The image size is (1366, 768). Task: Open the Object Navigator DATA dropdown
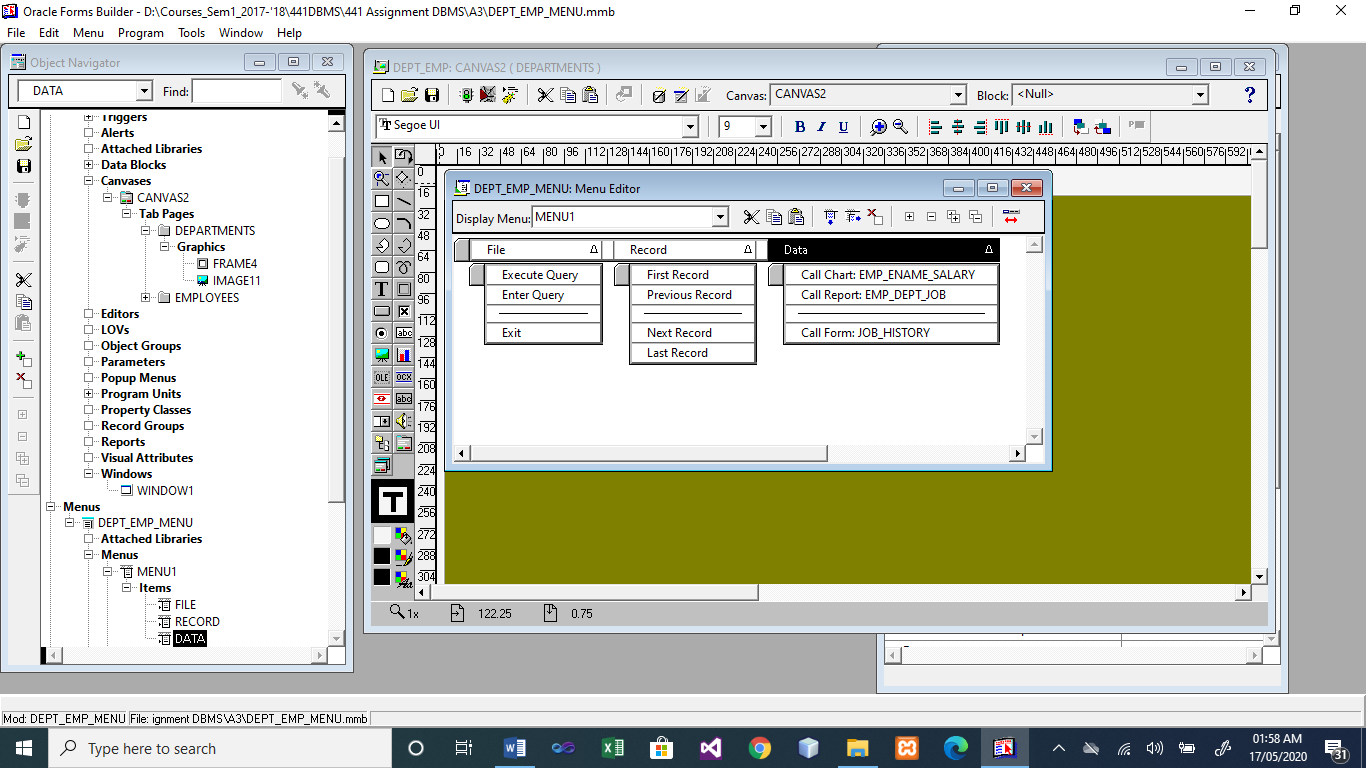pyautogui.click(x=144, y=91)
